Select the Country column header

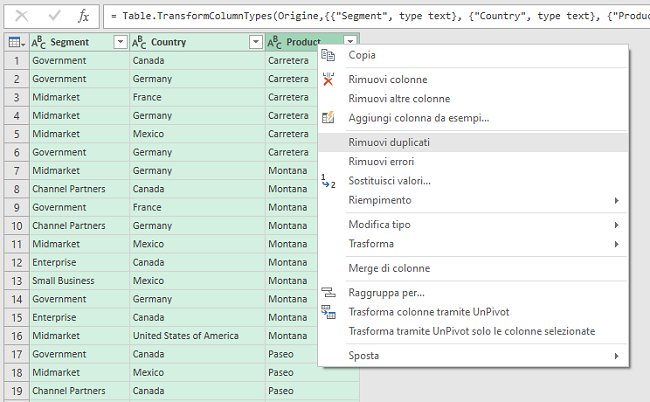197,42
